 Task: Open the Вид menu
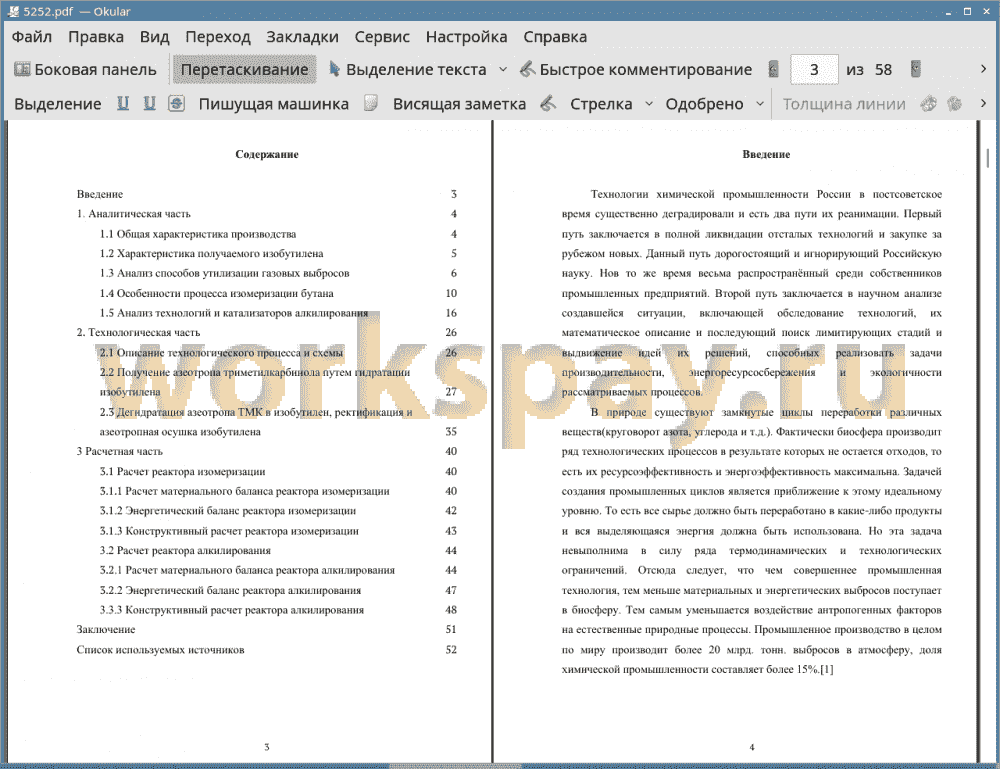pyautogui.click(x=154, y=37)
